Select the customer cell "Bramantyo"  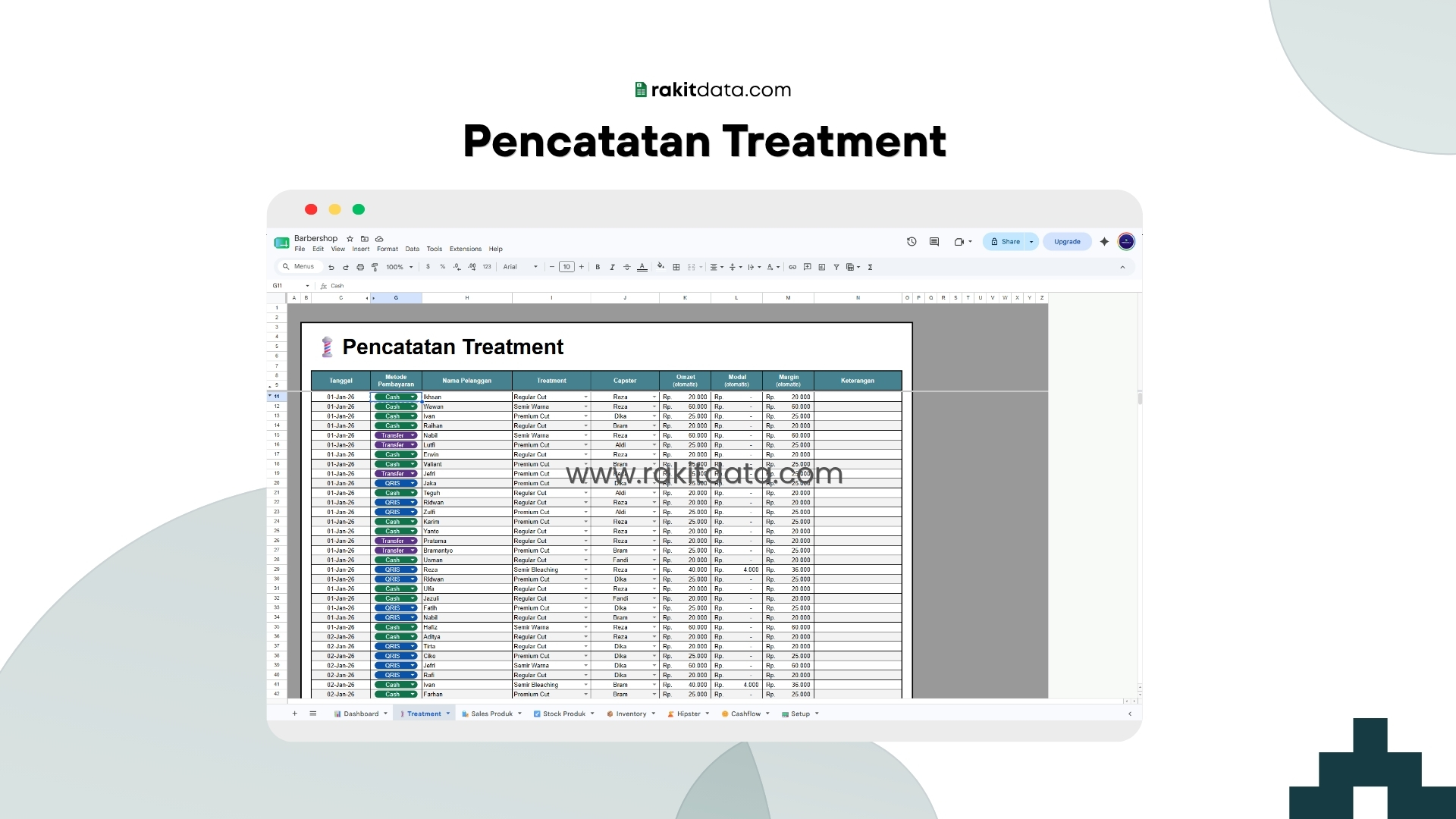click(466, 551)
